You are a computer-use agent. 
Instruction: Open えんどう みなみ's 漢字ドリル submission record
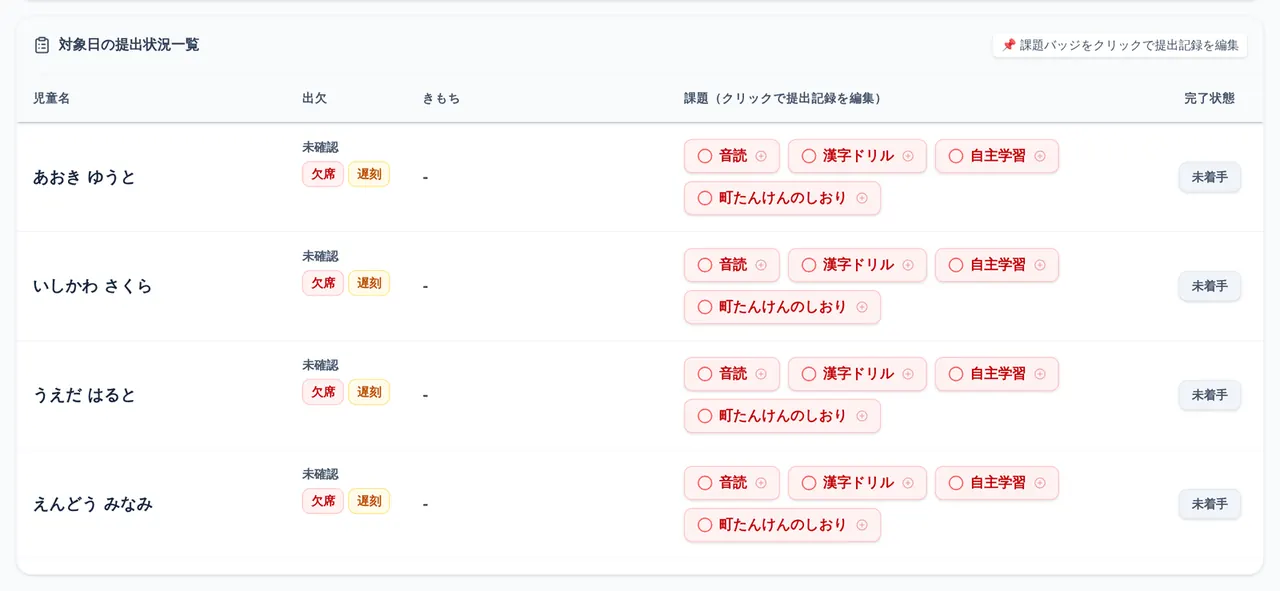click(857, 483)
